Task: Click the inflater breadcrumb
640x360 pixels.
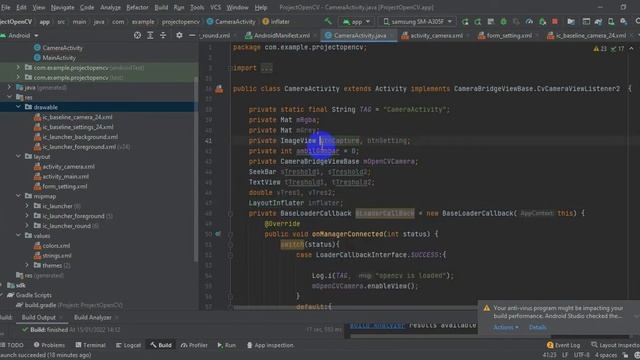Action: click(x=276, y=22)
